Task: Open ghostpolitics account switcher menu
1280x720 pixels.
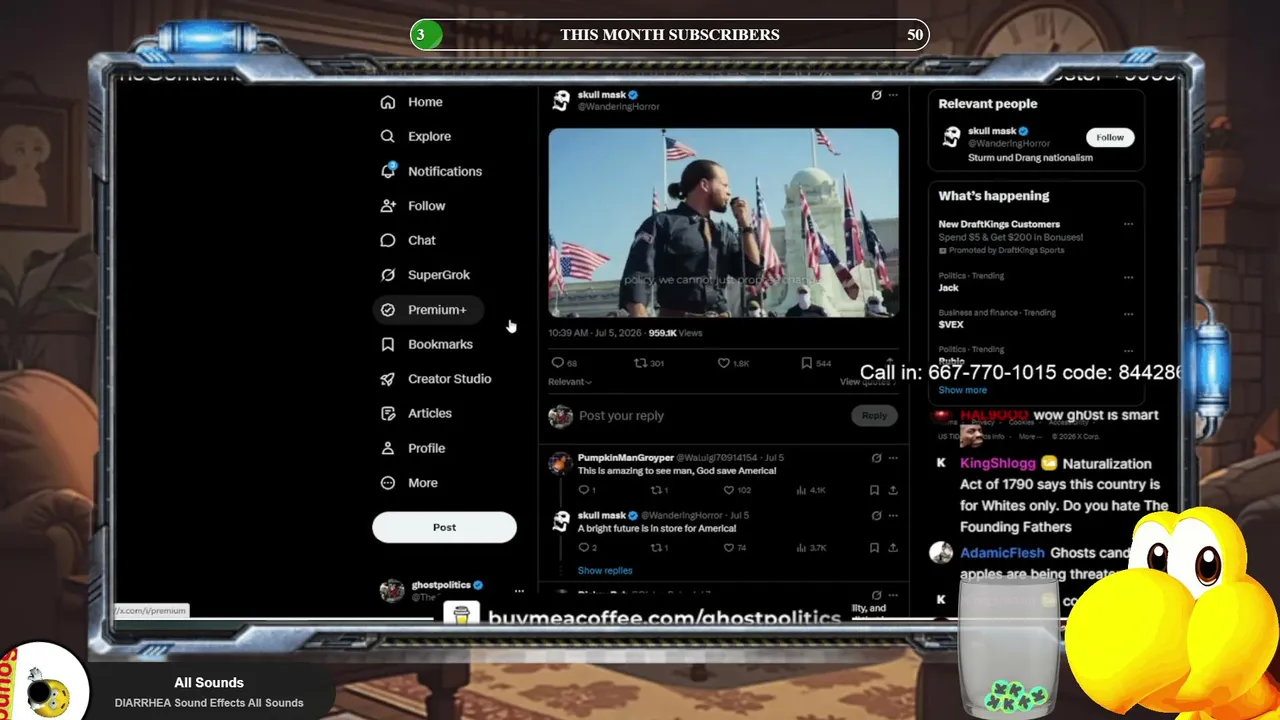Action: point(518,591)
